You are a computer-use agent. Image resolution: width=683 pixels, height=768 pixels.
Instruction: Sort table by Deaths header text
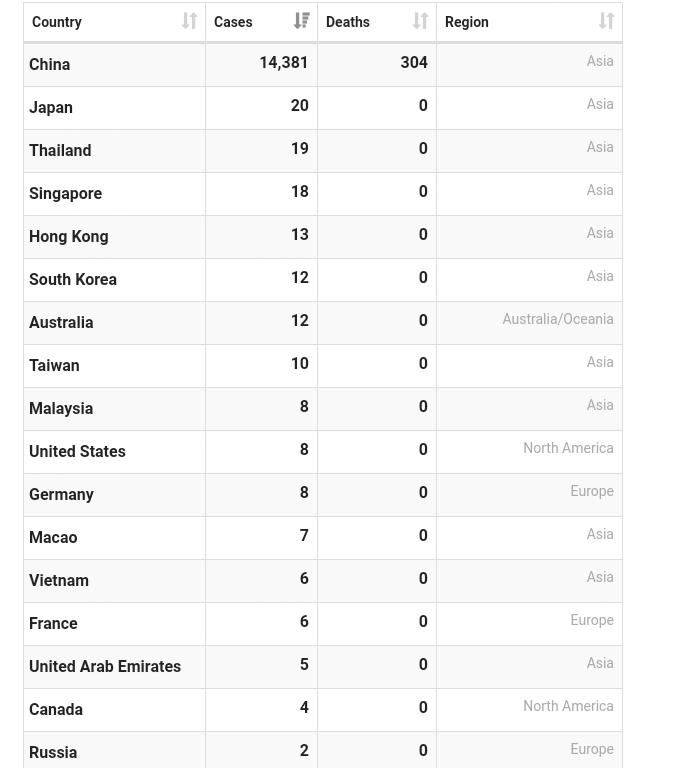(348, 22)
